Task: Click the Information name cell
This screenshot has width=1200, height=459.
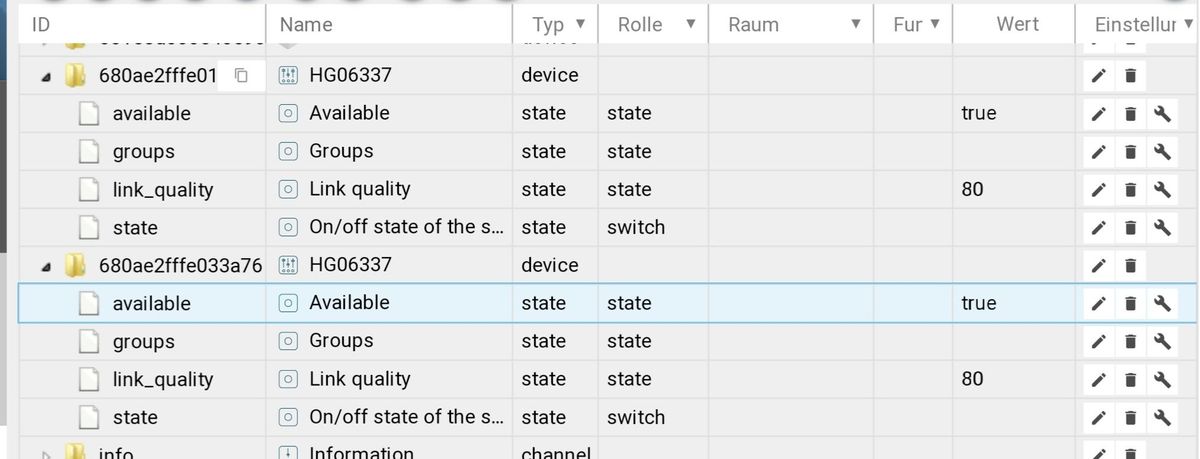Action: 361,452
